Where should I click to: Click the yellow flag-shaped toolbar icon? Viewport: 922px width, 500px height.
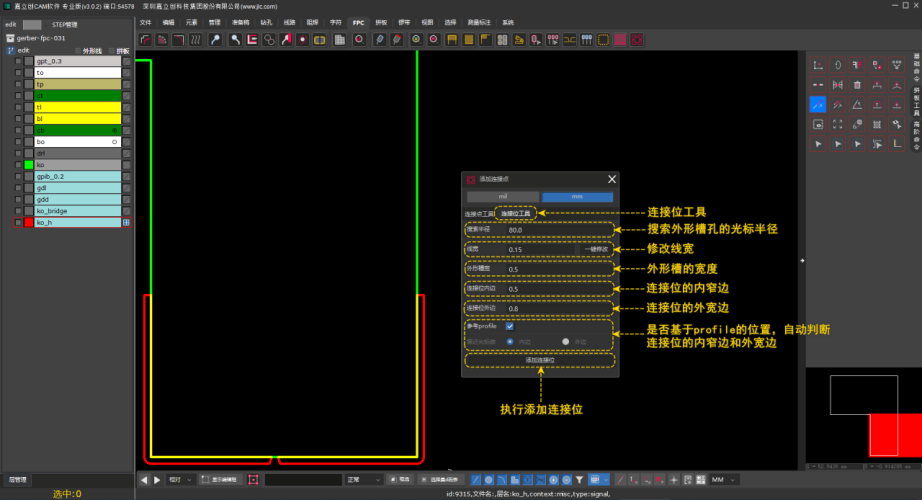pos(485,40)
